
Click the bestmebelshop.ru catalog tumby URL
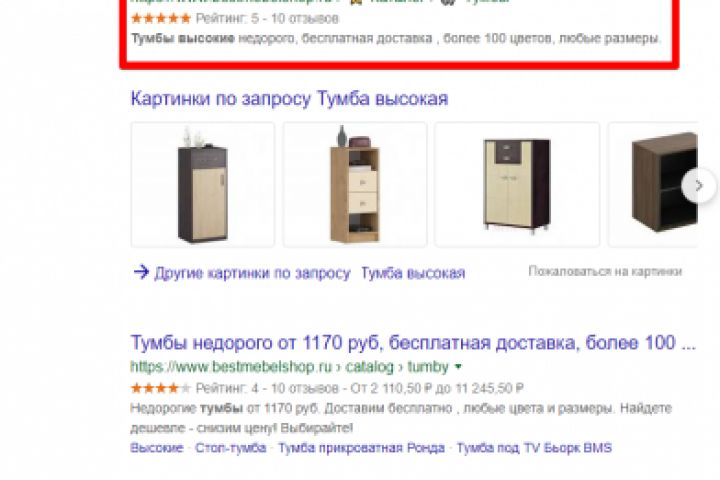pyautogui.click(x=289, y=367)
